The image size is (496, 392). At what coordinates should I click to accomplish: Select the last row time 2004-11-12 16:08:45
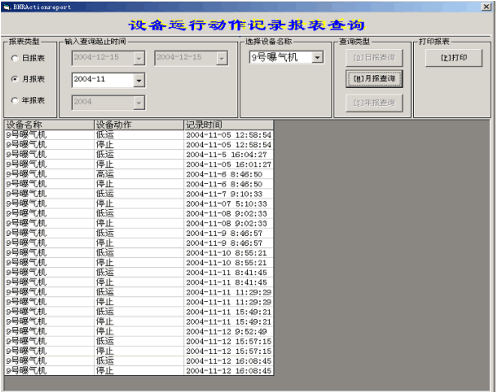pyautogui.click(x=228, y=371)
